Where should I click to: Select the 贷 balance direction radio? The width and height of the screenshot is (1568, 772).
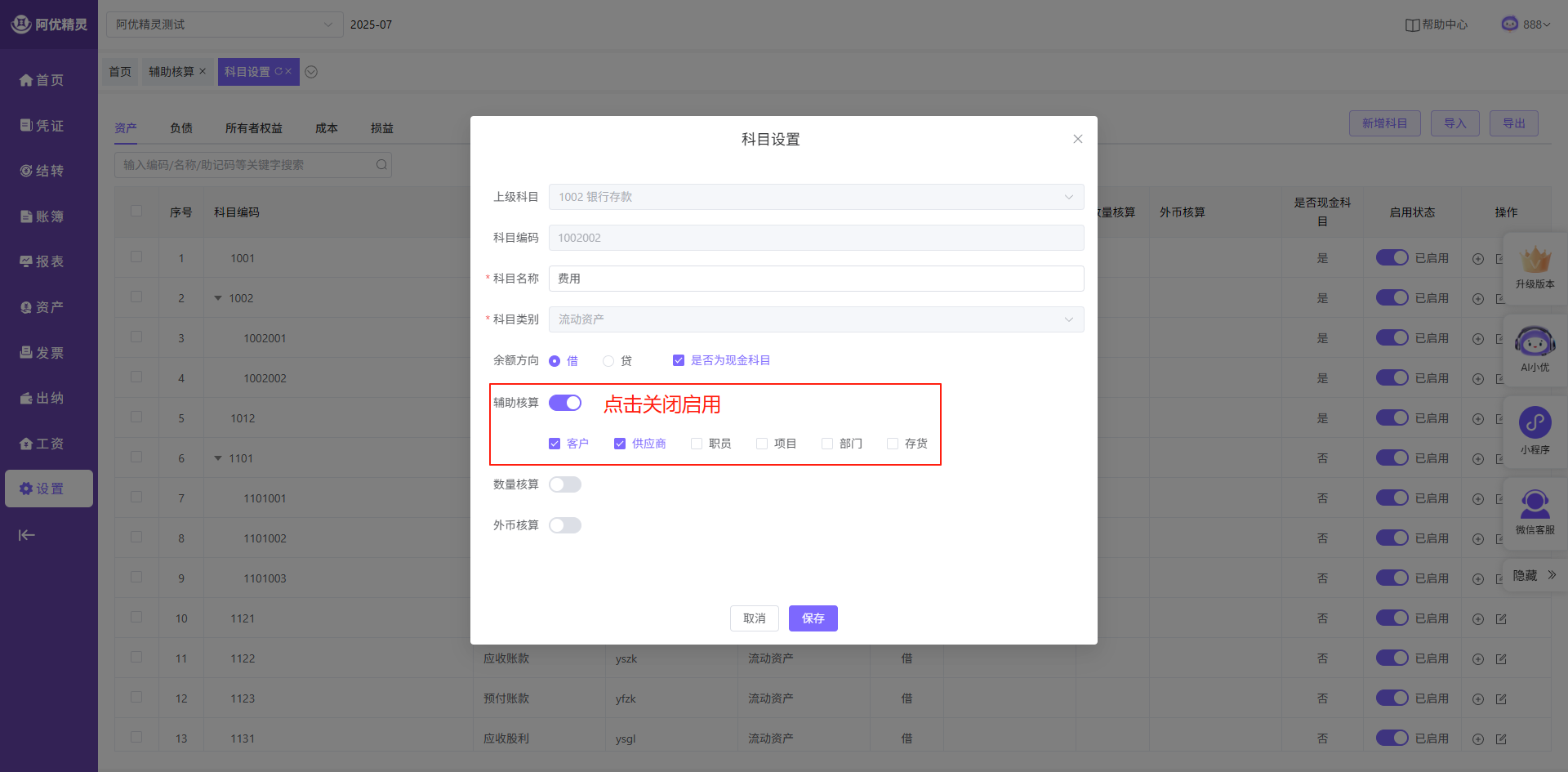(x=608, y=361)
